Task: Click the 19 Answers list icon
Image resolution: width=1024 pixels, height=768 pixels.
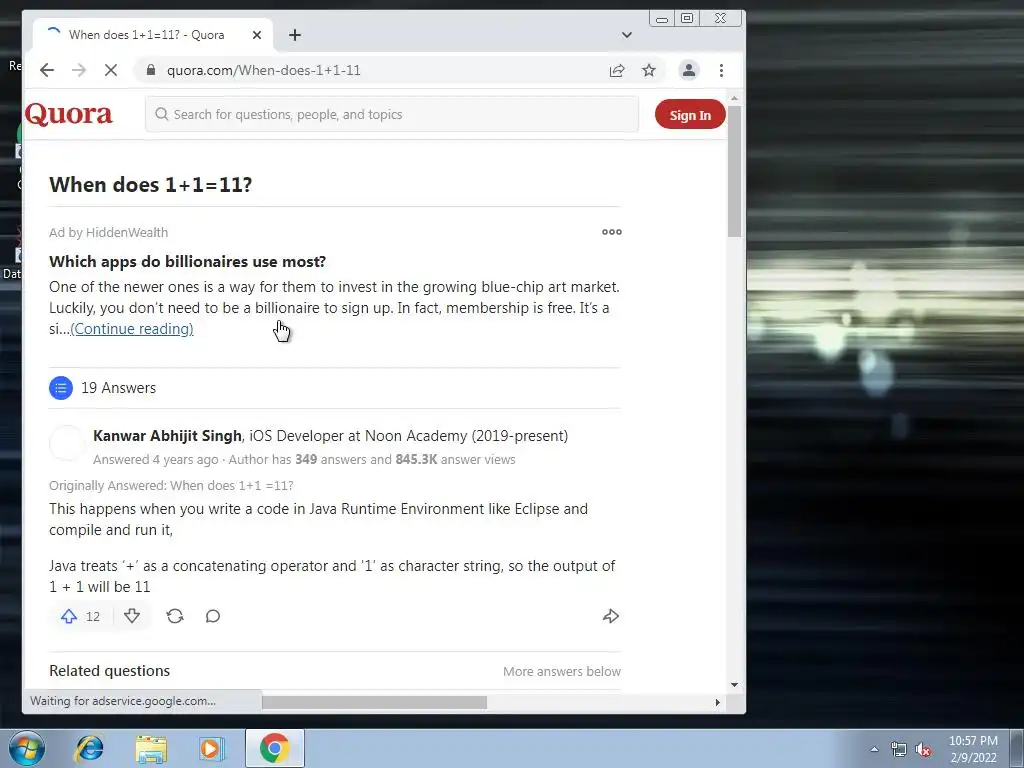Action: point(61,388)
